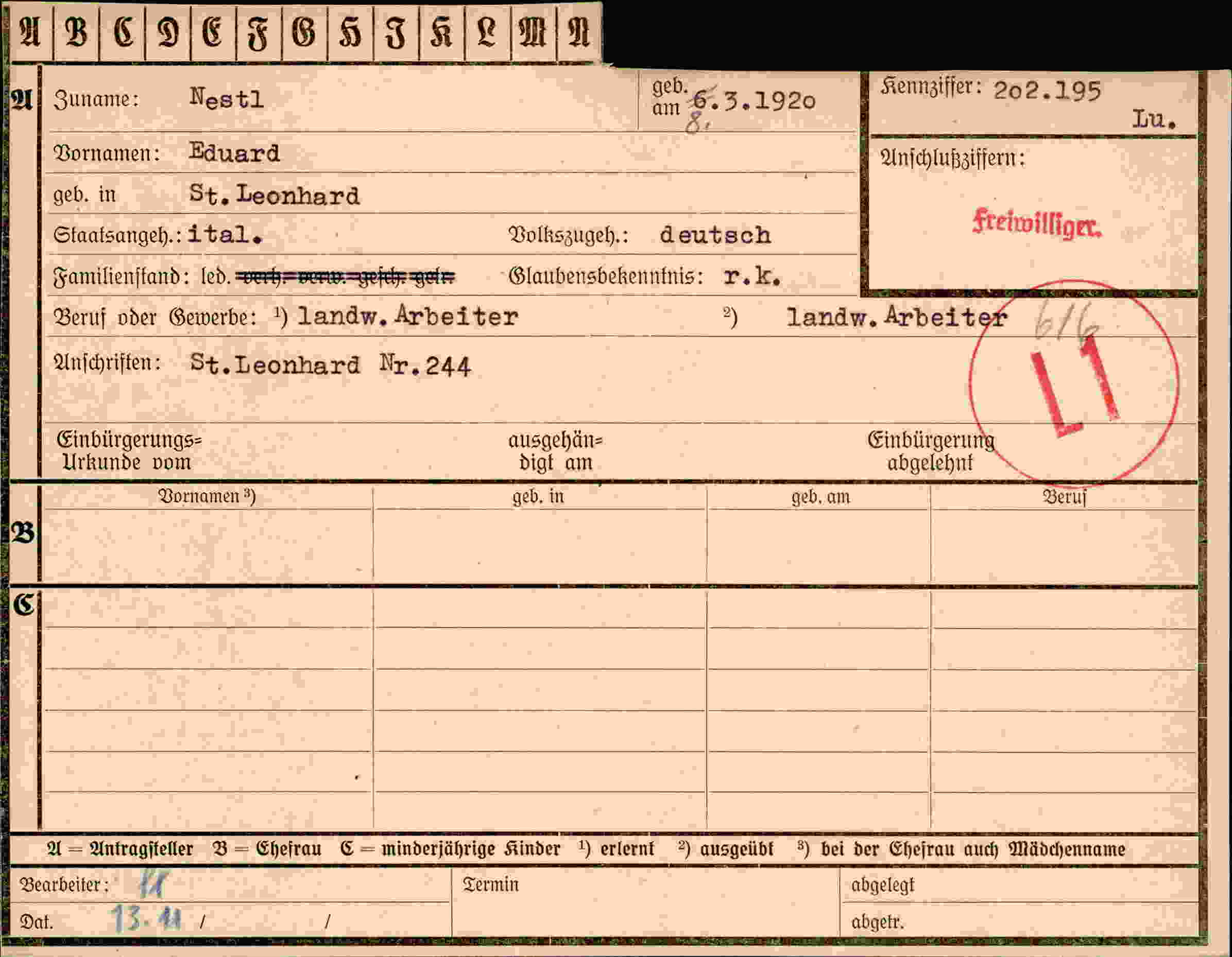The height and width of the screenshot is (957, 1232).
Task: Click the letter M index tab at top
Action: (x=533, y=32)
